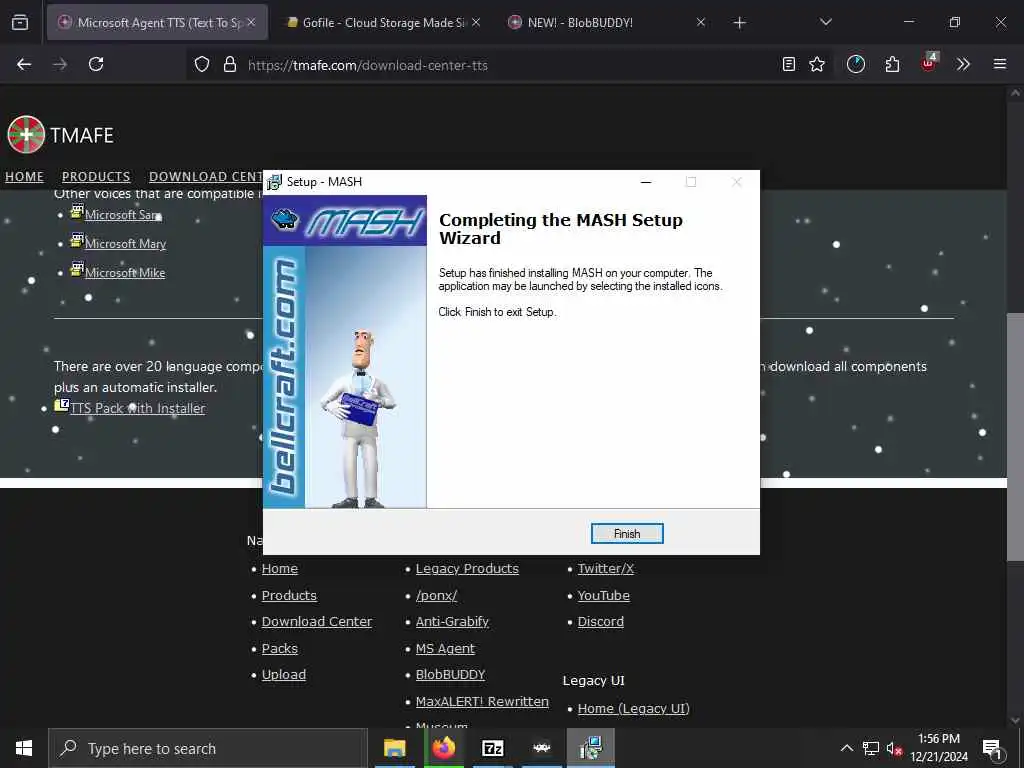Open MS Agent footer link
1024x768 pixels.
(x=445, y=648)
